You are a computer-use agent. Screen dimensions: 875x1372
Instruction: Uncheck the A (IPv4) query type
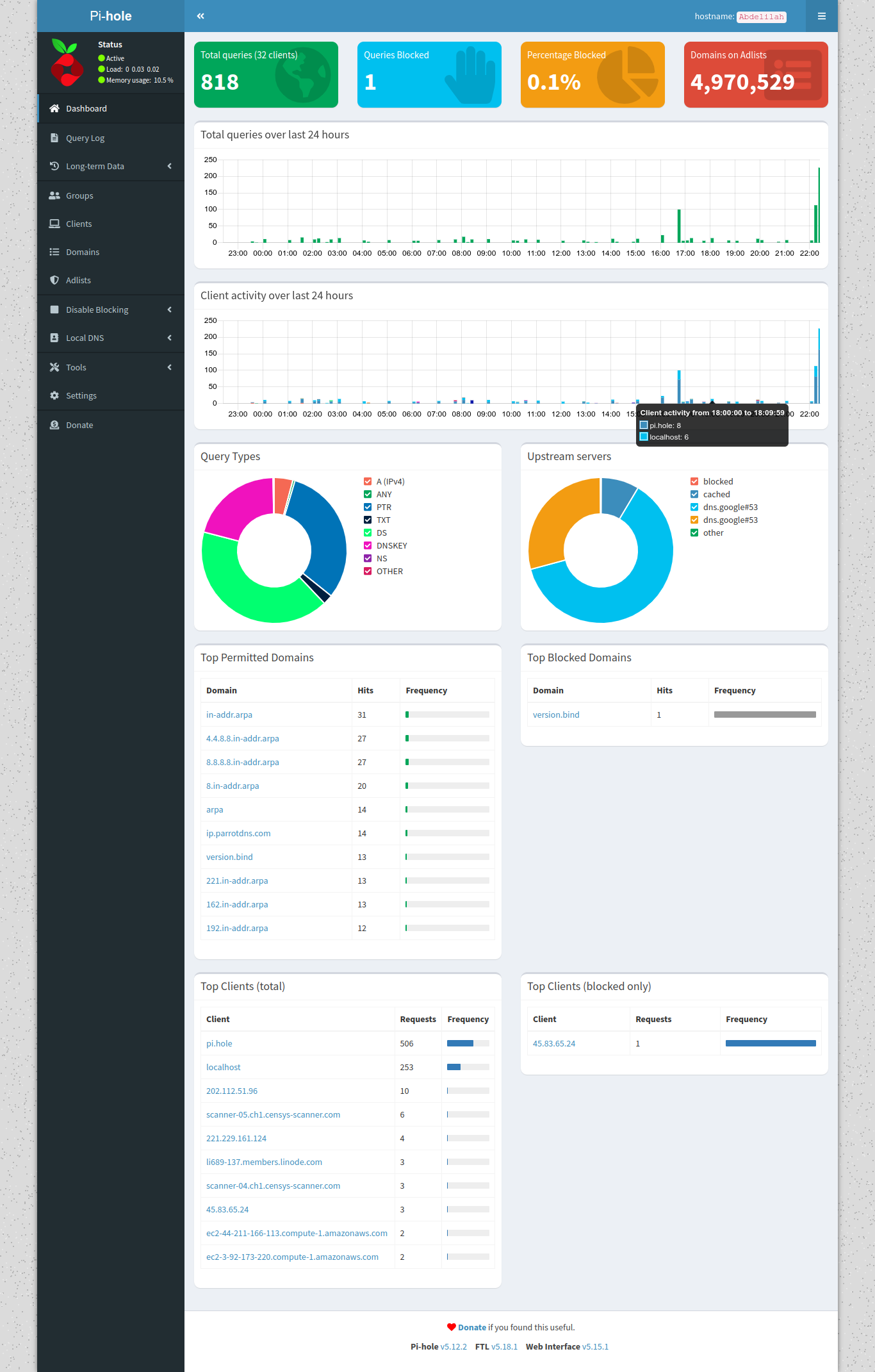(368, 481)
